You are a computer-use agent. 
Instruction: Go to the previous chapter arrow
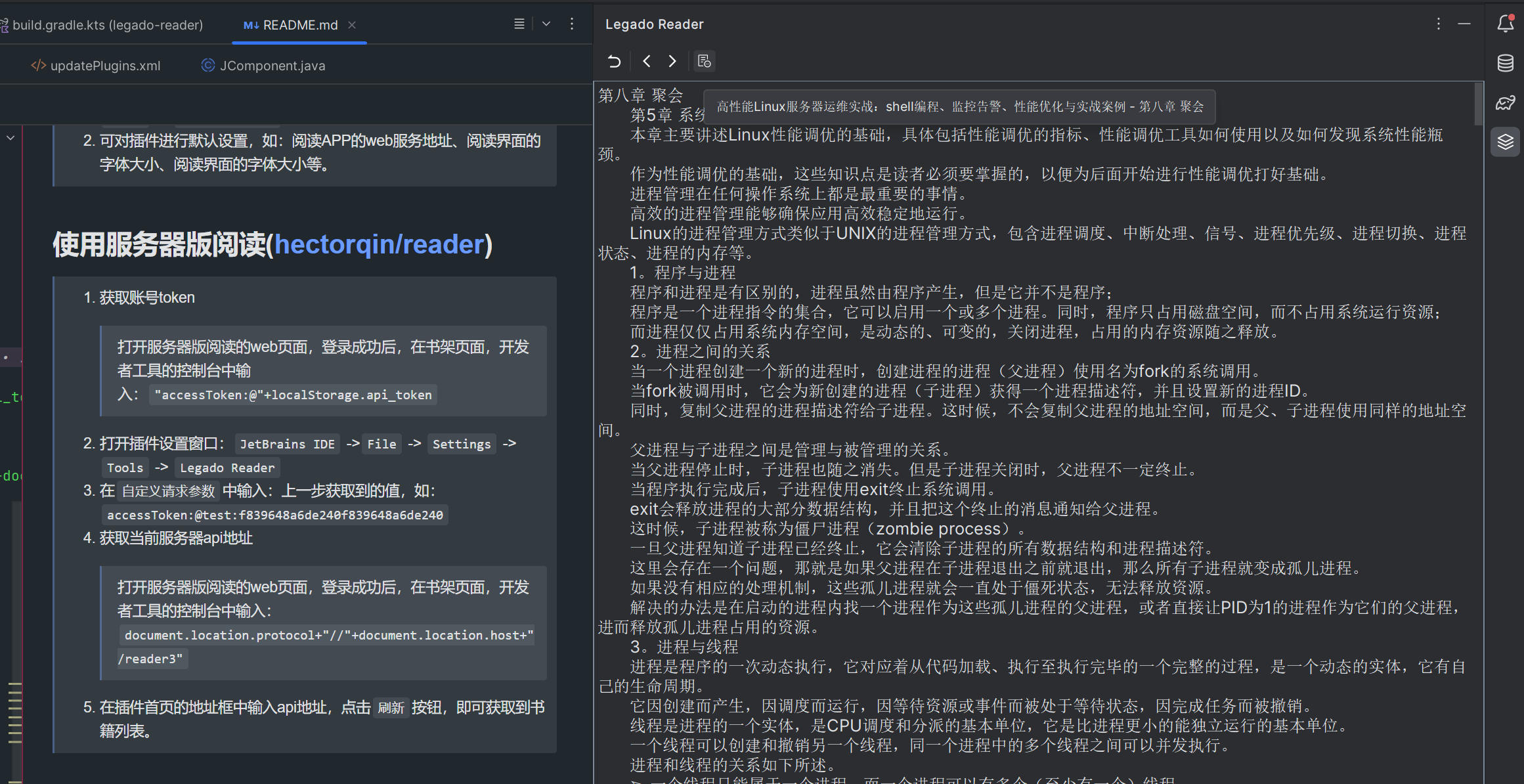click(647, 61)
